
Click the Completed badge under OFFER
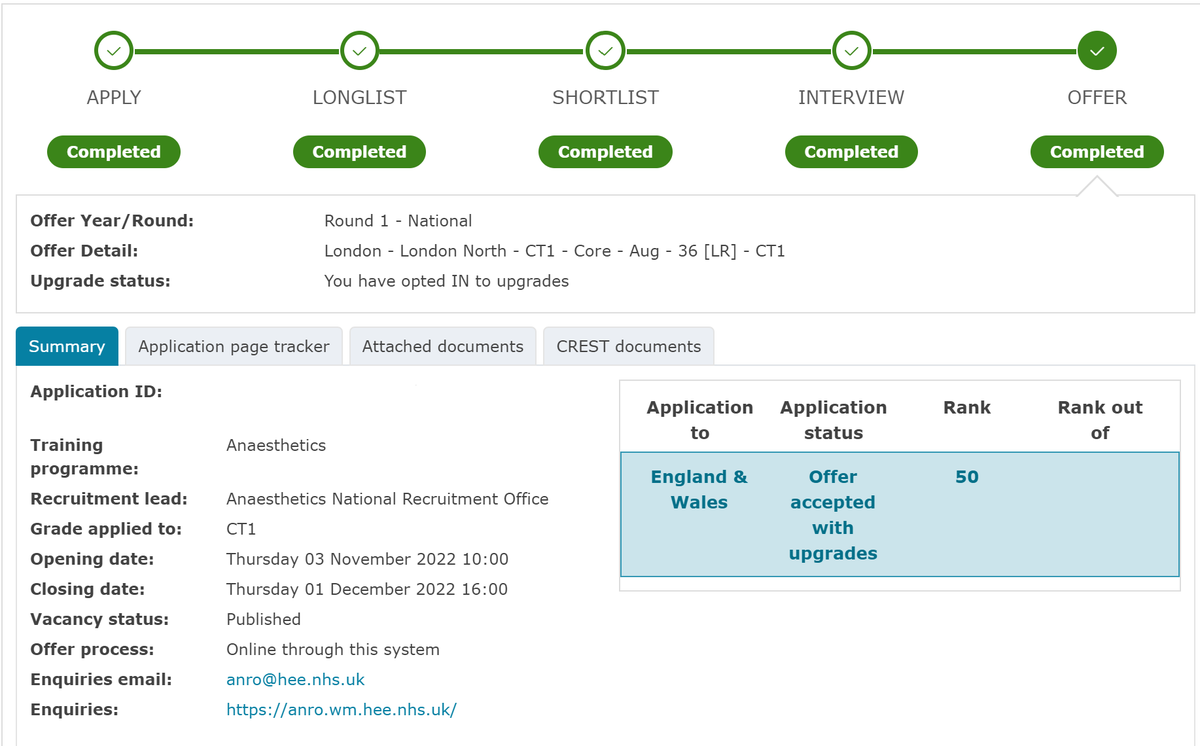(x=1097, y=152)
